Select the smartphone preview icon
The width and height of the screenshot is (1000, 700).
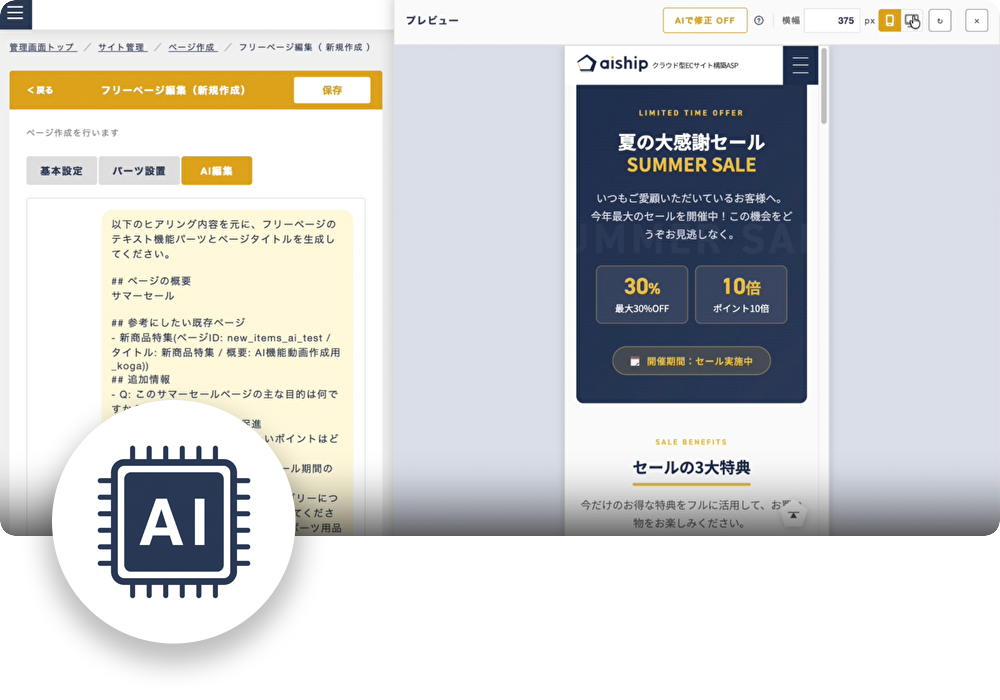point(890,20)
